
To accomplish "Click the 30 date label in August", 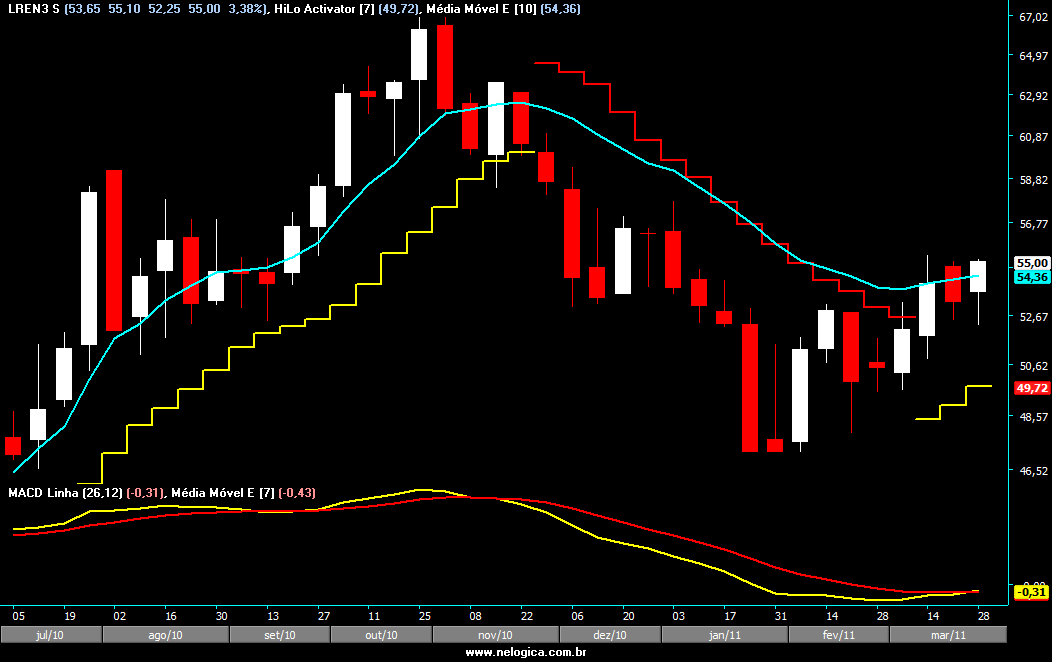I will coord(221,616).
